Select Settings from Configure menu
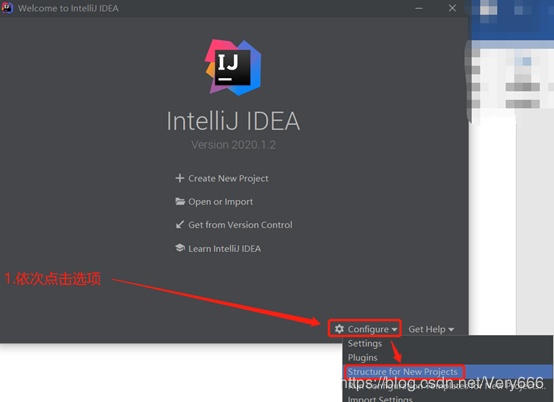Screen dimensions: 554x402 click(x=365, y=343)
